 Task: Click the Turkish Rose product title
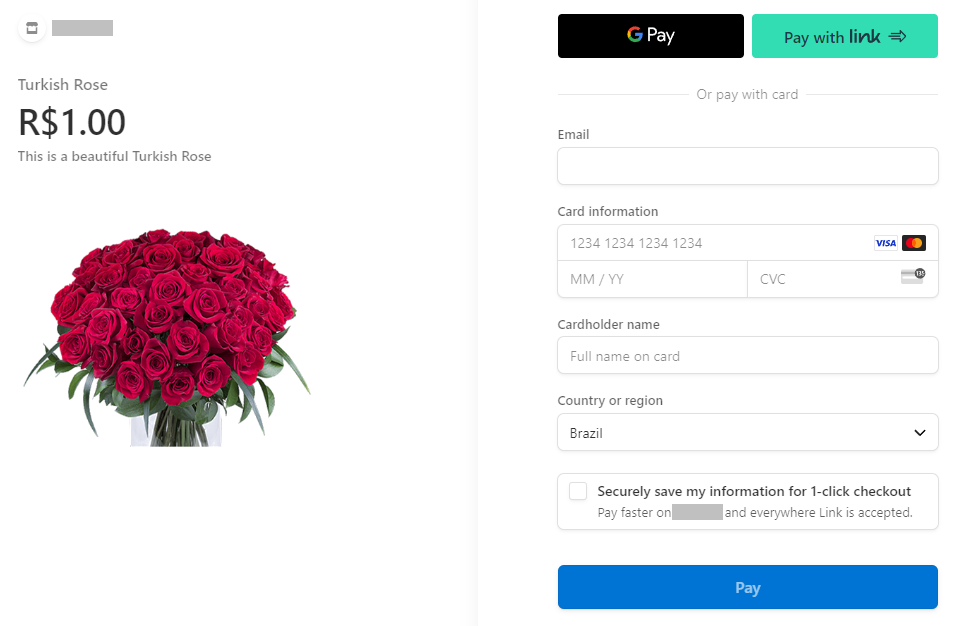63,85
